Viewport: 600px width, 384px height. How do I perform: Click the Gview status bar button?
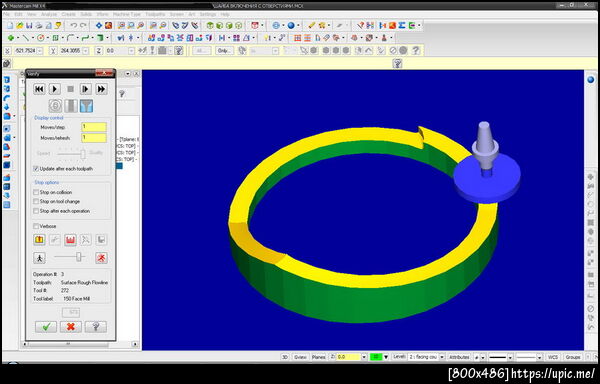(300, 357)
